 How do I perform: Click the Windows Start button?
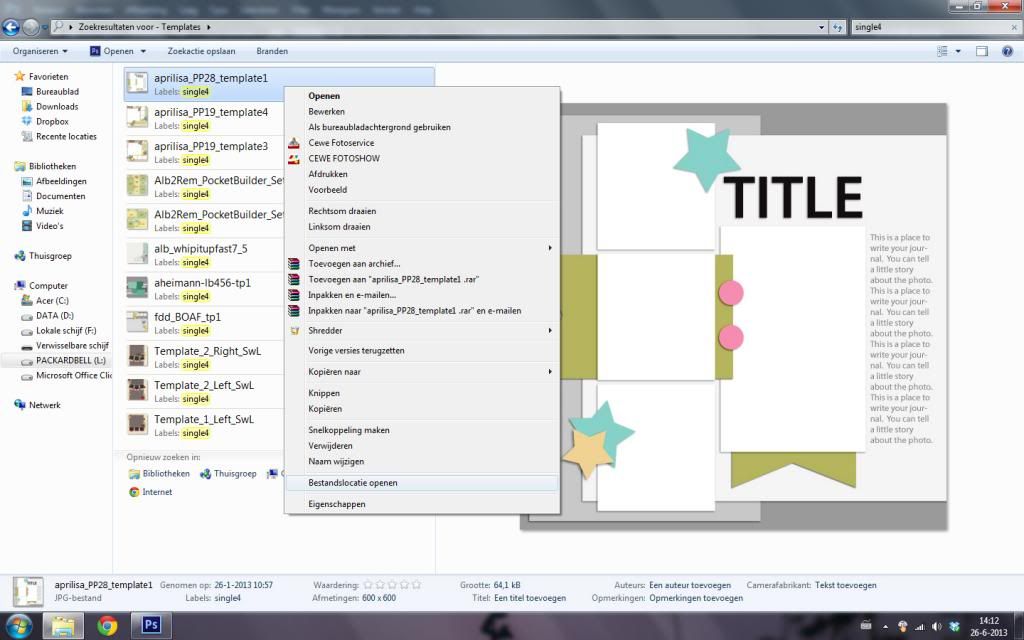click(x=18, y=626)
